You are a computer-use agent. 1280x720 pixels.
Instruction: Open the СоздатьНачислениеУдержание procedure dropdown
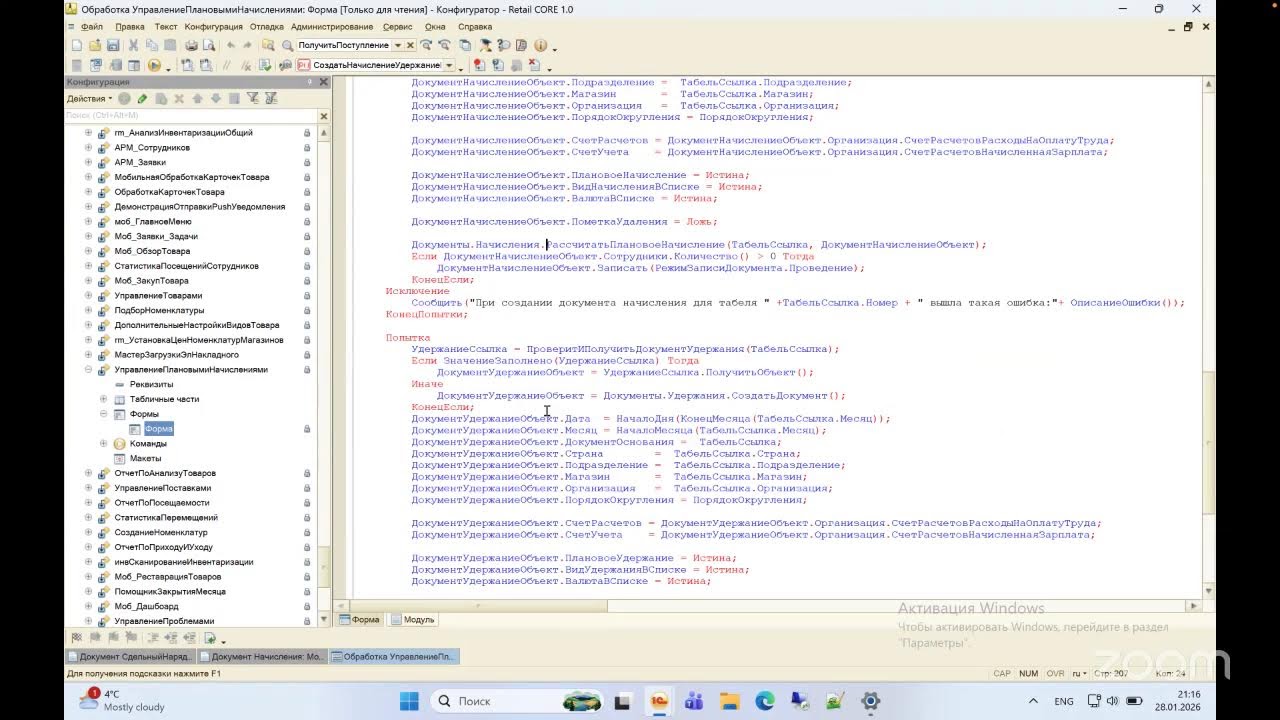[449, 65]
